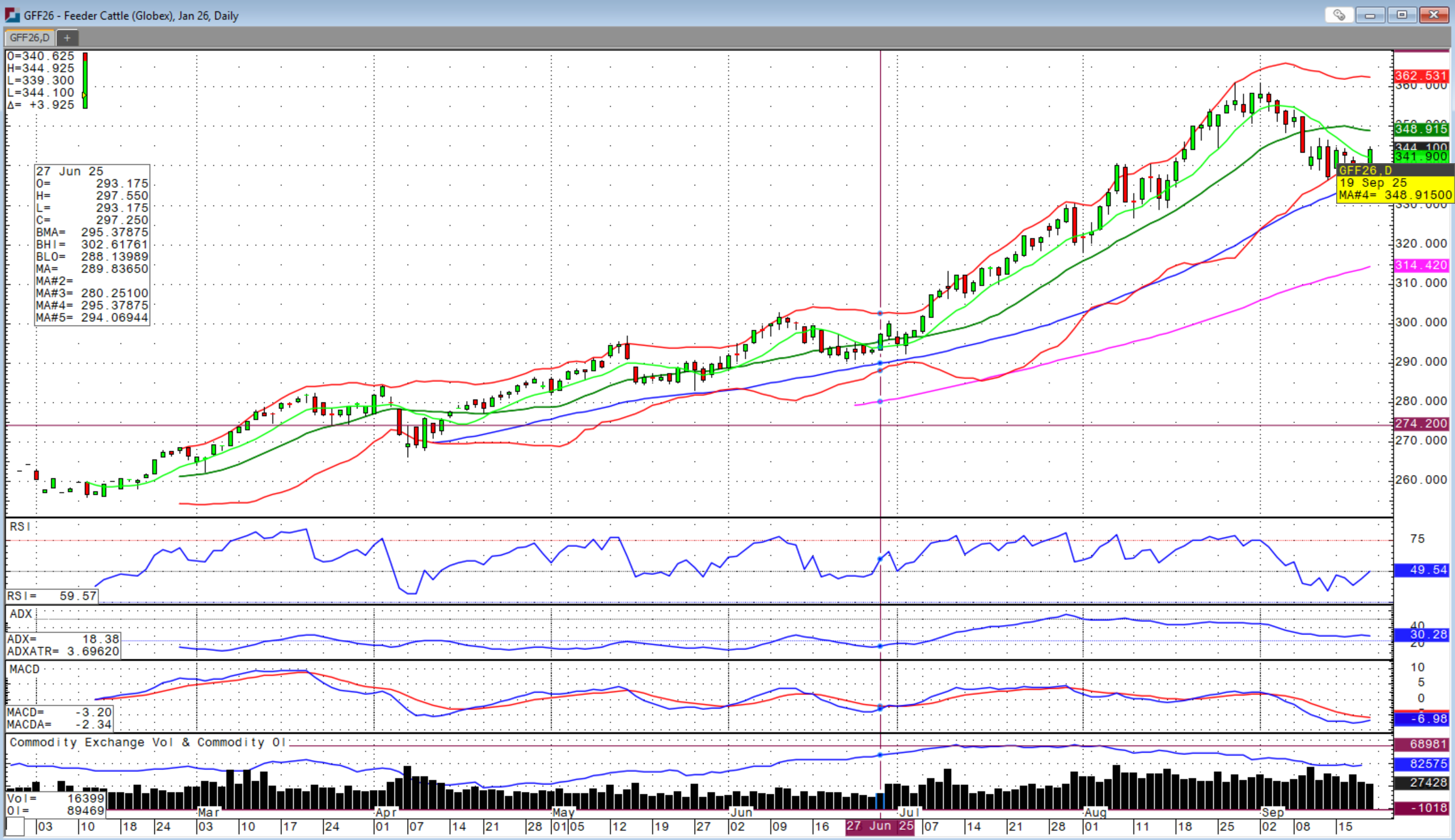Click the MACD study label
Screen dimensions: 1455x840
click(x=24, y=669)
